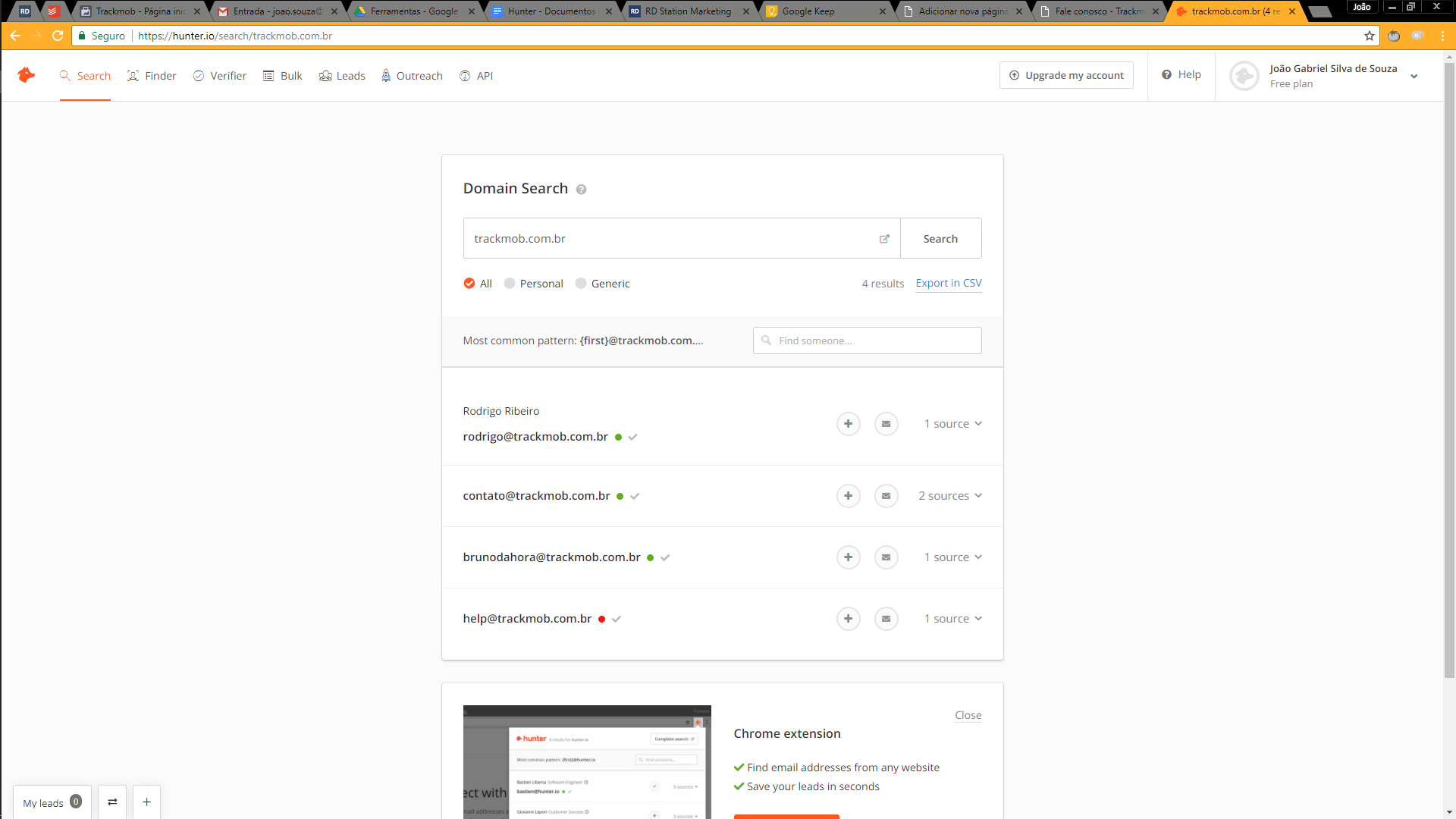Open the Verifier navigation item
The width and height of the screenshot is (1456, 819).
[220, 76]
